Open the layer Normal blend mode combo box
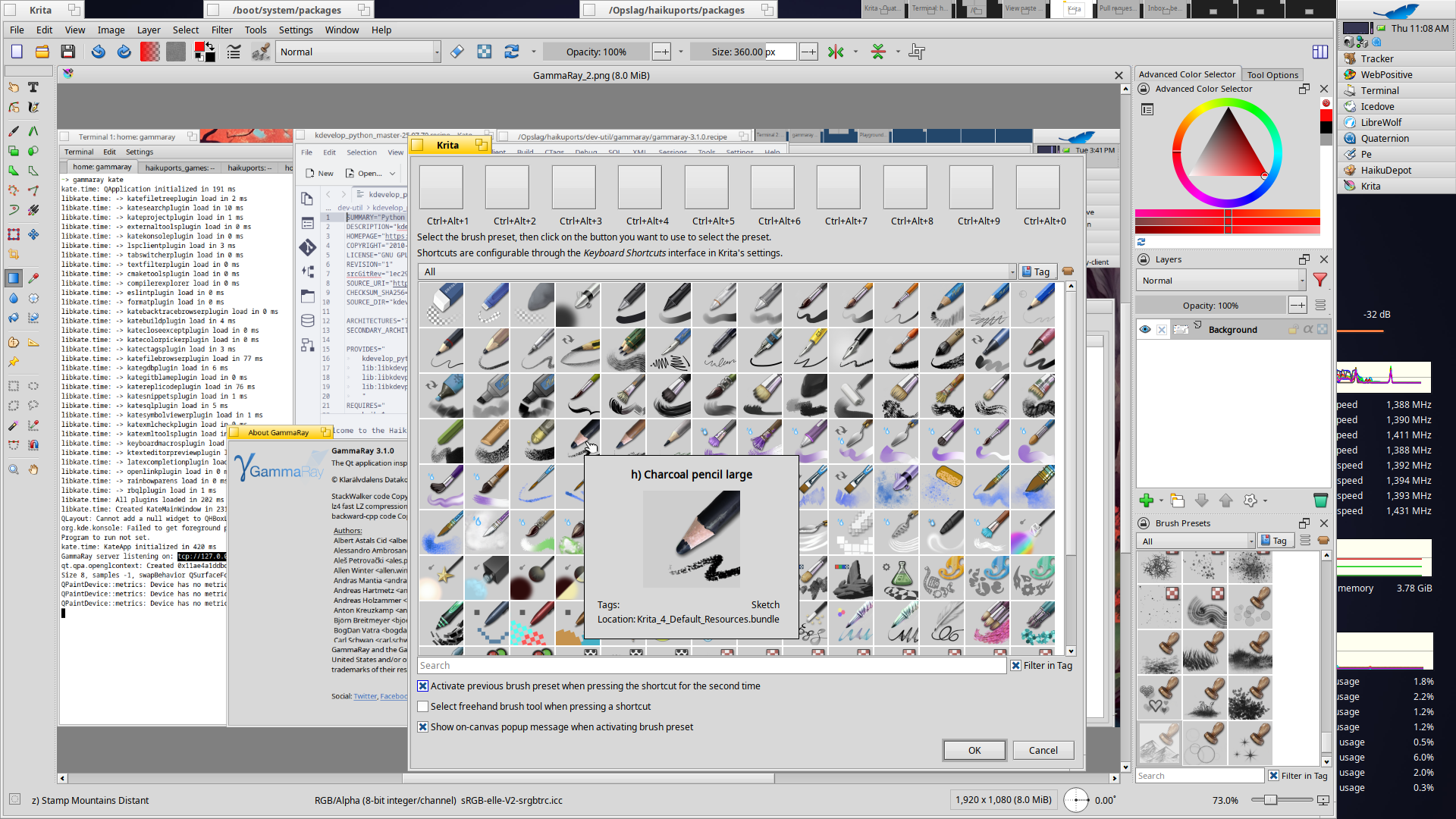1456x819 pixels. pos(1219,280)
